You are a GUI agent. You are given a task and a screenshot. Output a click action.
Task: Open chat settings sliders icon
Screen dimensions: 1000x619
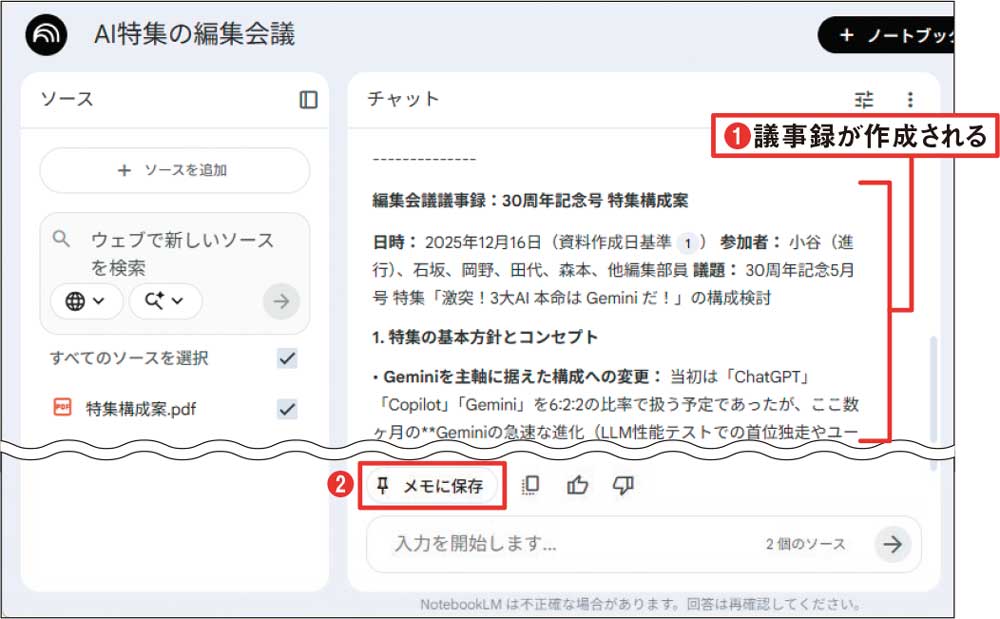[x=864, y=99]
